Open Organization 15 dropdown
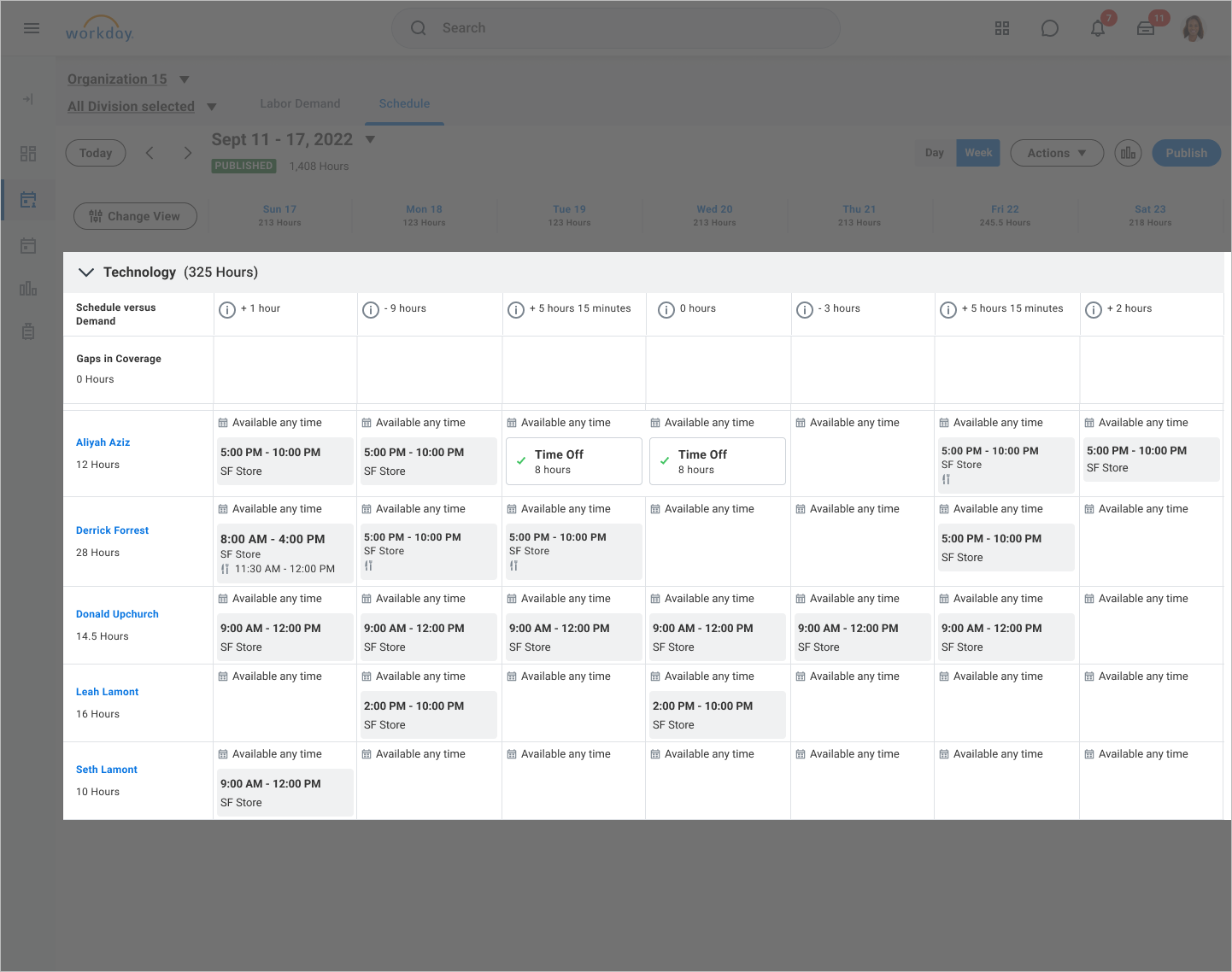Viewport: 1232px width, 972px height. point(128,79)
